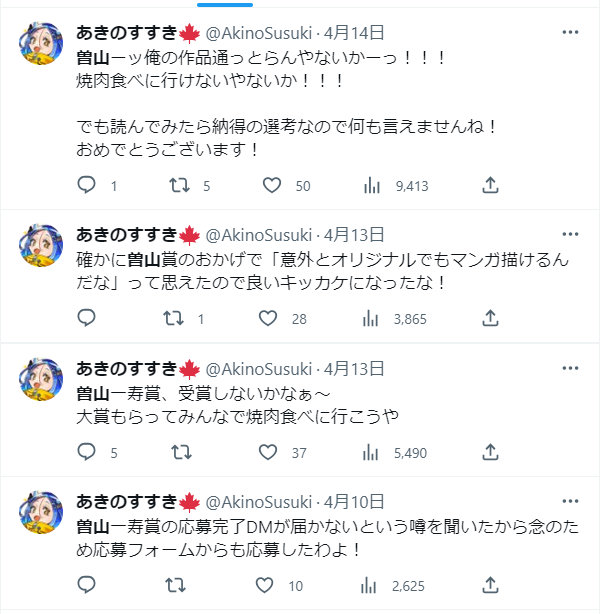Click profile avatar of the April 14 tweet

(x=41, y=43)
